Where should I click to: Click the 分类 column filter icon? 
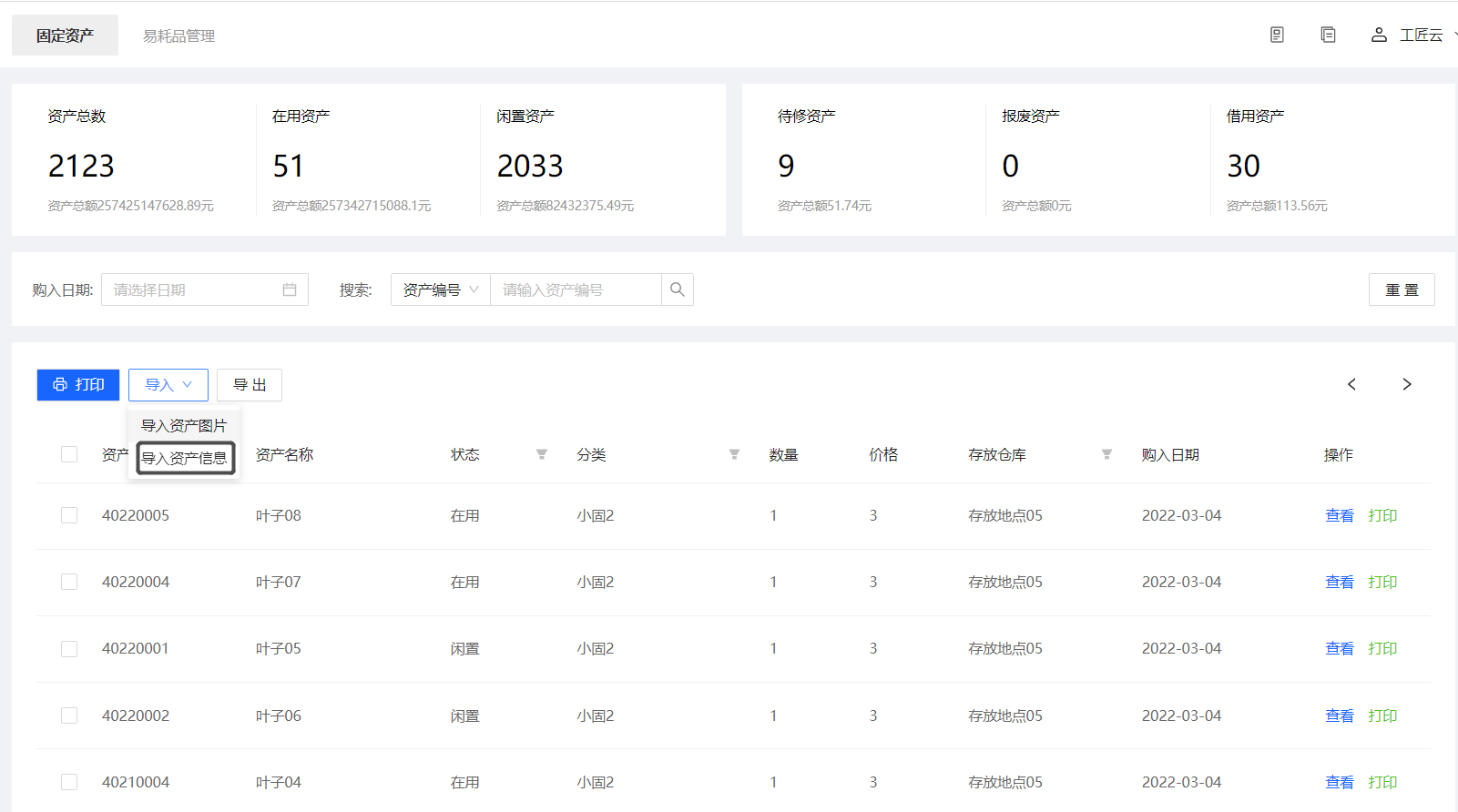[734, 454]
